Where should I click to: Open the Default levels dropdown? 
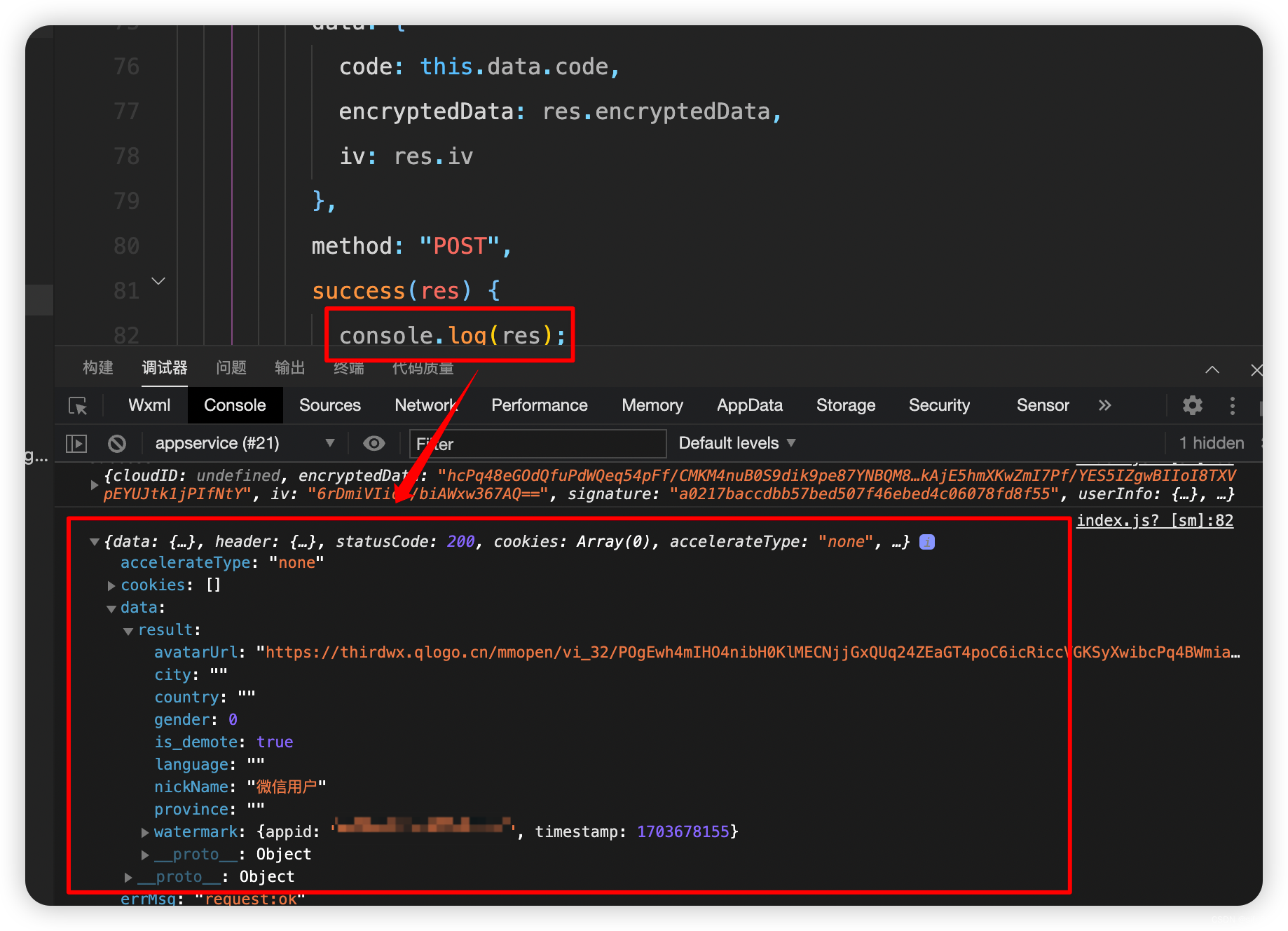pos(737,443)
